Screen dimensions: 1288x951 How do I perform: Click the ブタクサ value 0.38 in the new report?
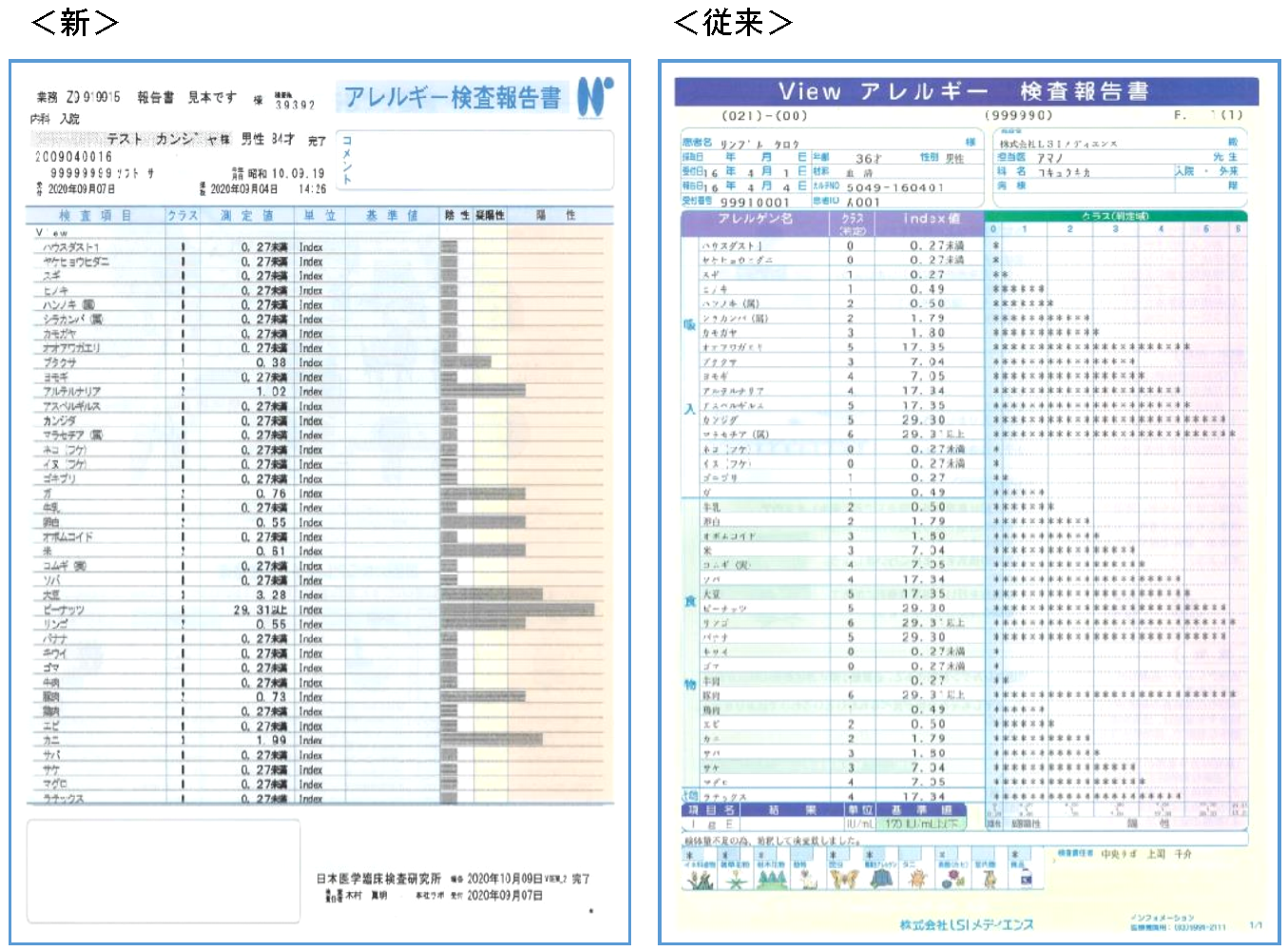271,363
